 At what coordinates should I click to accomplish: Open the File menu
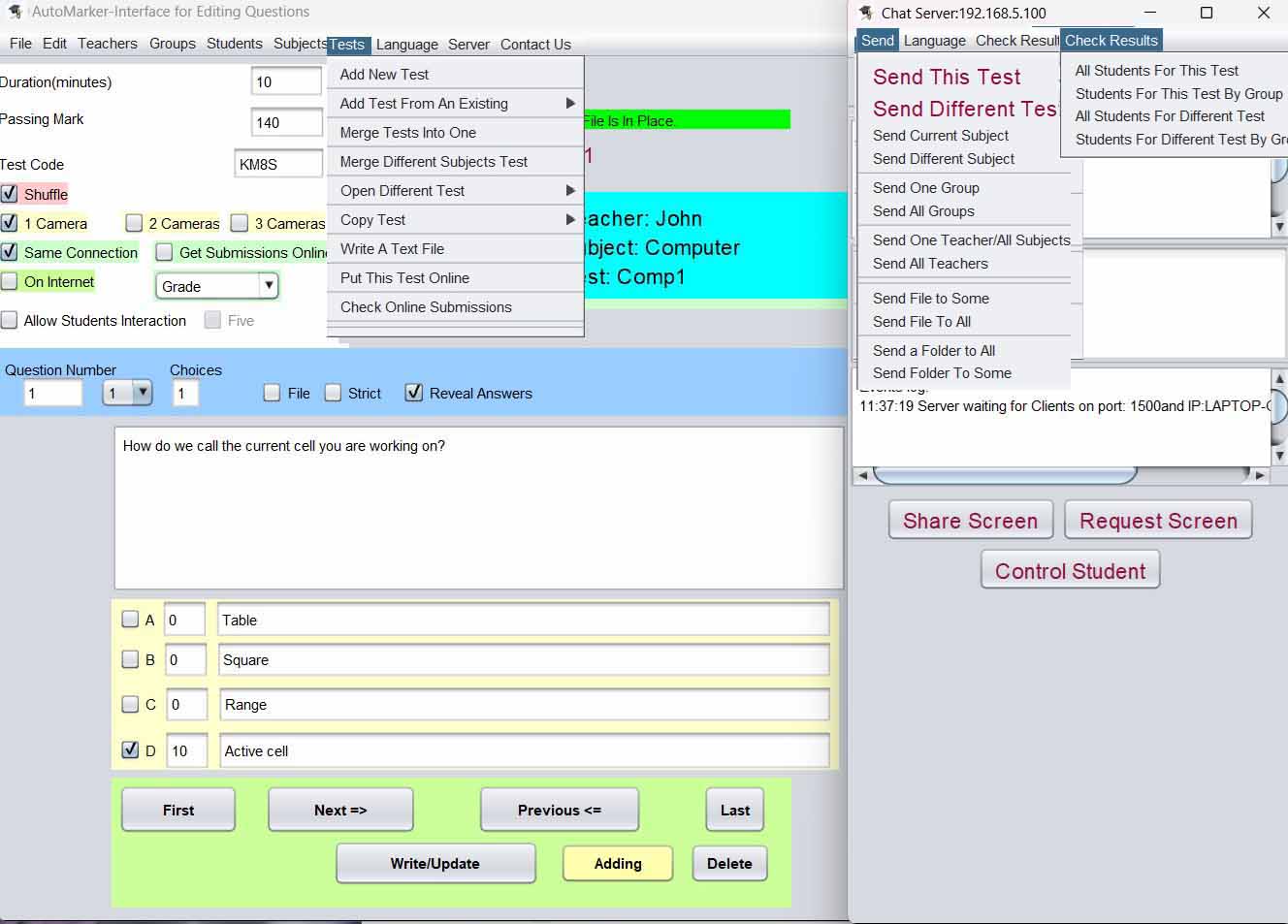pyautogui.click(x=20, y=44)
